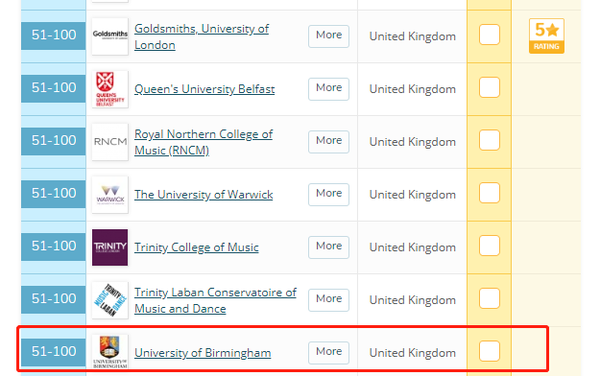Click University of Birmingham crest logo
This screenshot has height=376, width=600.
click(110, 352)
